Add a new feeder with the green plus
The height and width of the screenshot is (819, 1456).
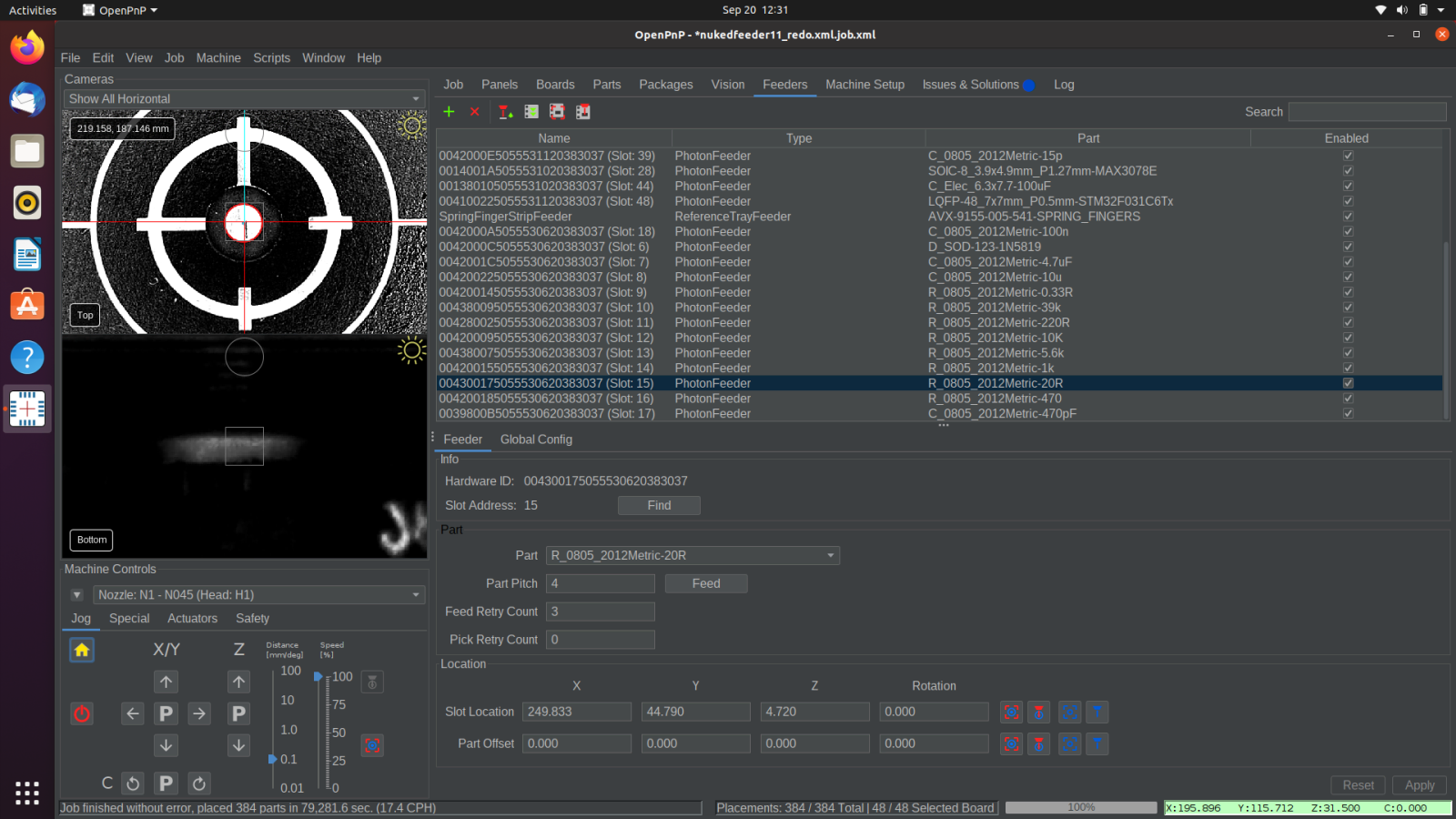[x=449, y=111]
